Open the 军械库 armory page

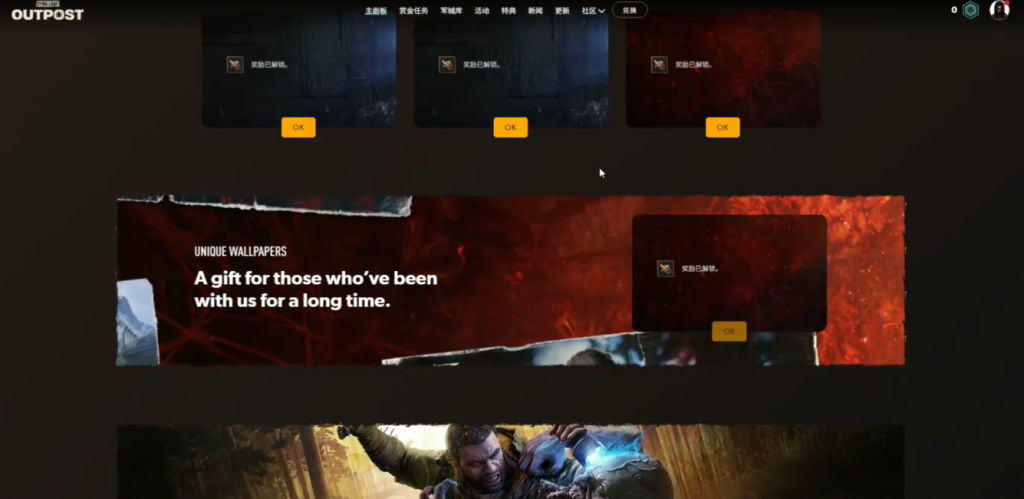(x=451, y=11)
